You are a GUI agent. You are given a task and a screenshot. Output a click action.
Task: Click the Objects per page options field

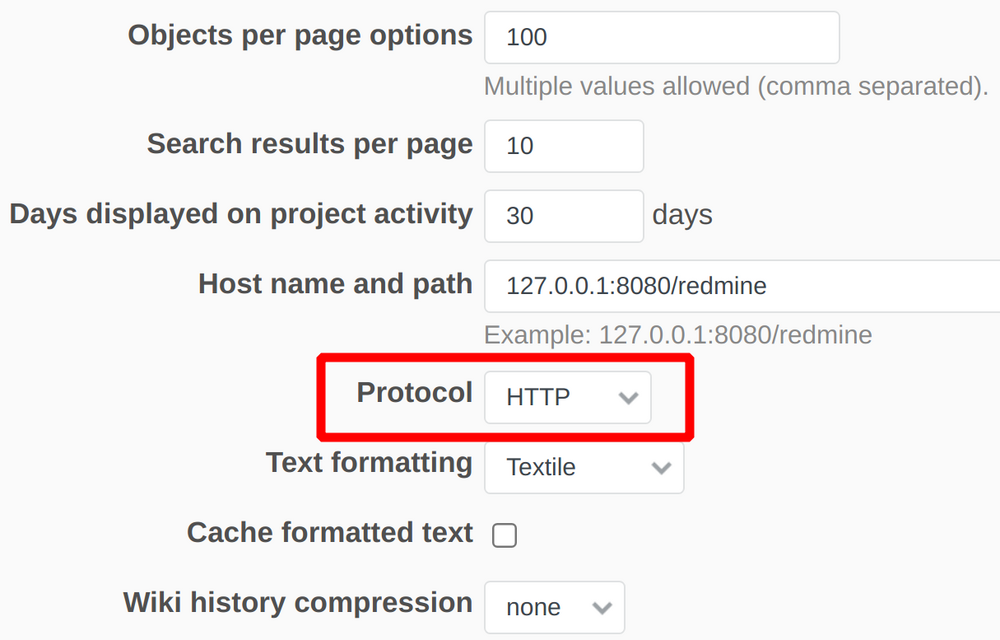pyautogui.click(x=661, y=37)
